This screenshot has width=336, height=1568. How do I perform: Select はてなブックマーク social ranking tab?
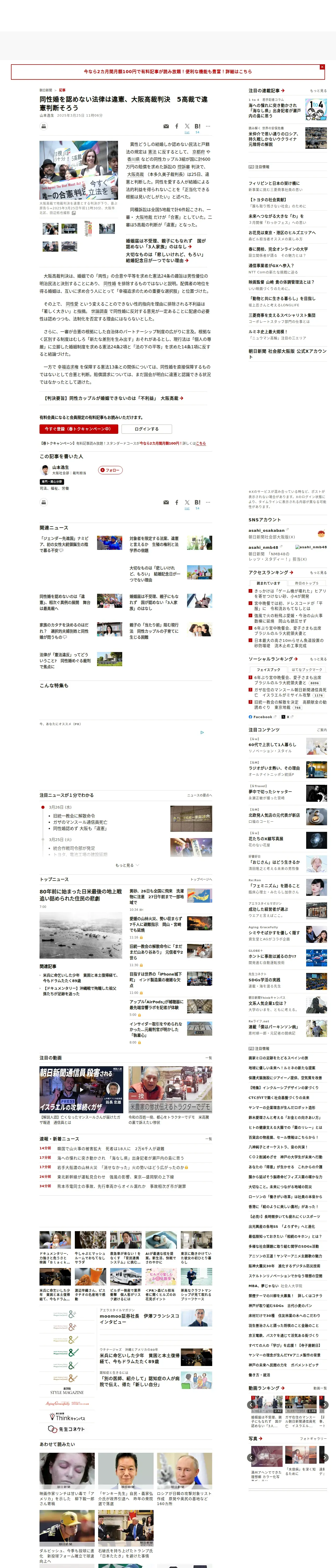pyautogui.click(x=307, y=670)
